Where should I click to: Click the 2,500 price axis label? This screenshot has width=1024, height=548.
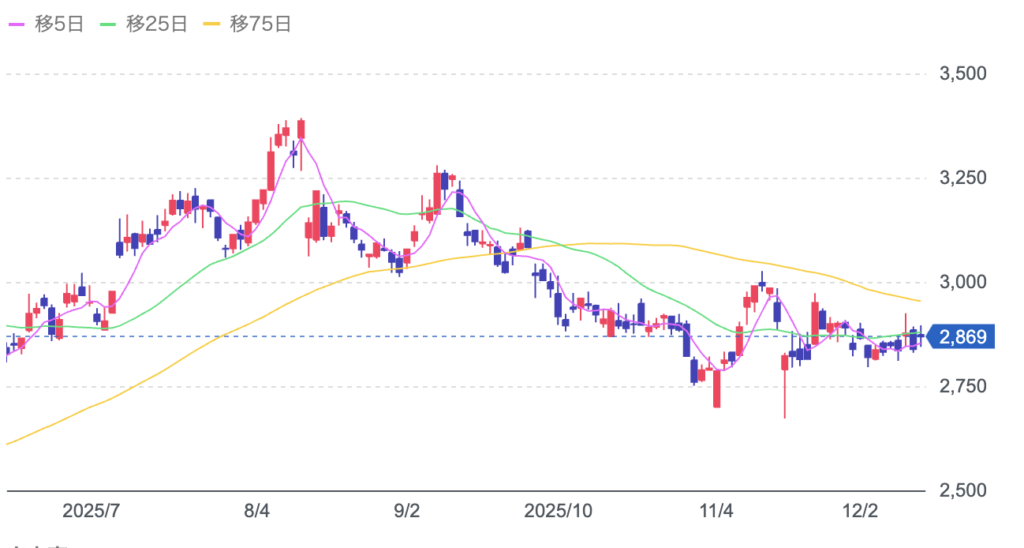pyautogui.click(x=963, y=490)
